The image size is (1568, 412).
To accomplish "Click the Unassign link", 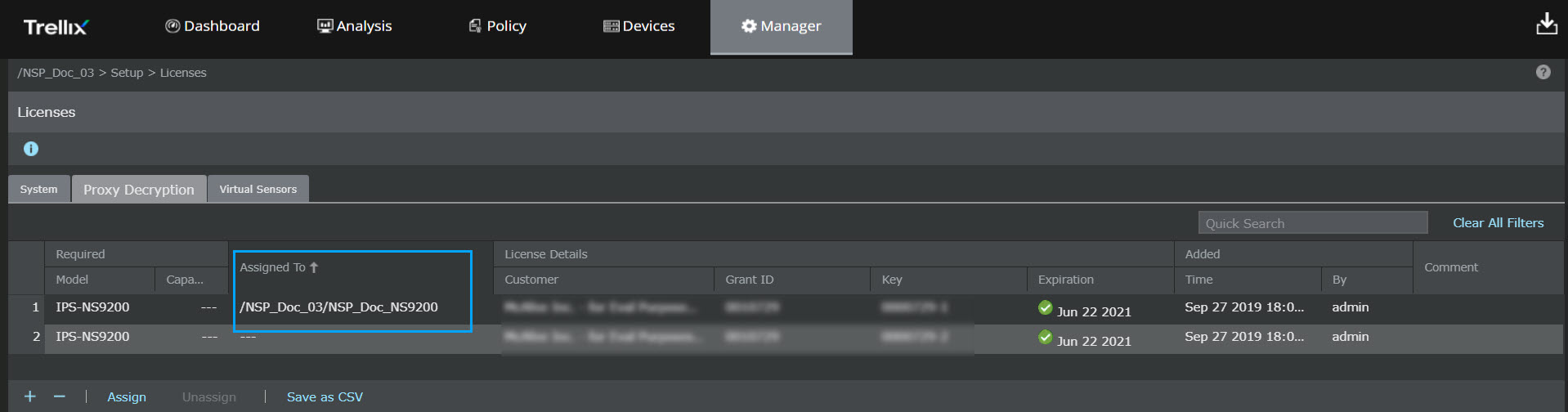I will pyautogui.click(x=209, y=397).
